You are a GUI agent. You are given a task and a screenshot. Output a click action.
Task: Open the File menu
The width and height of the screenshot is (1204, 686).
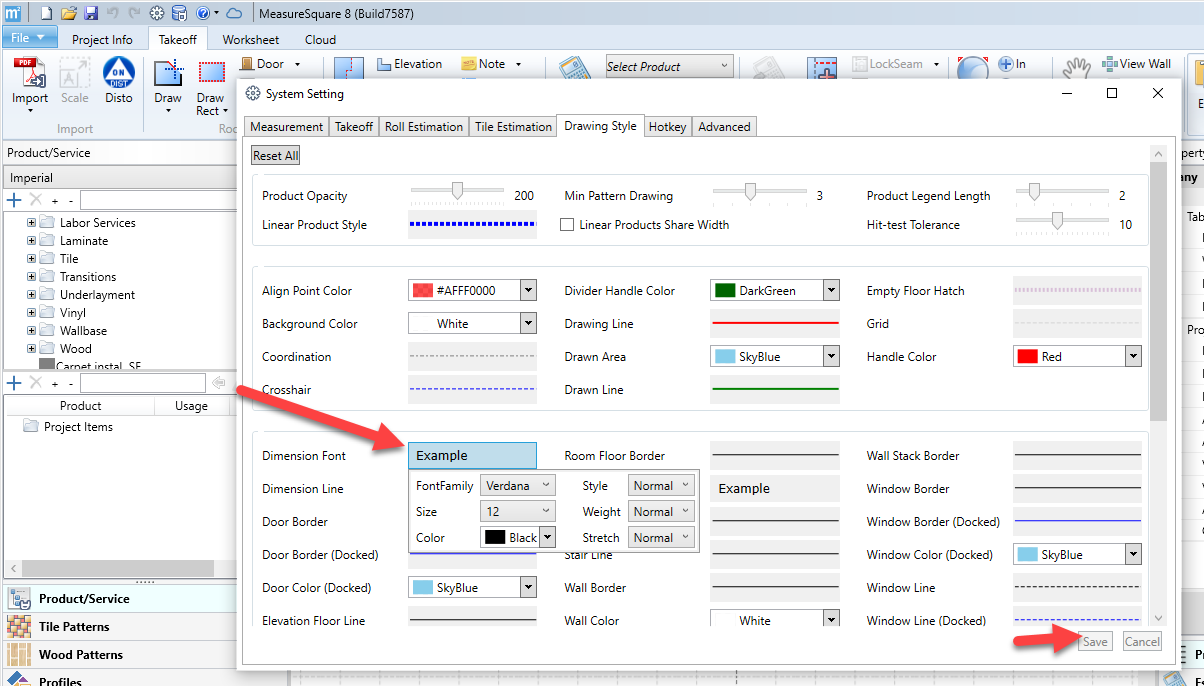[x=28, y=38]
